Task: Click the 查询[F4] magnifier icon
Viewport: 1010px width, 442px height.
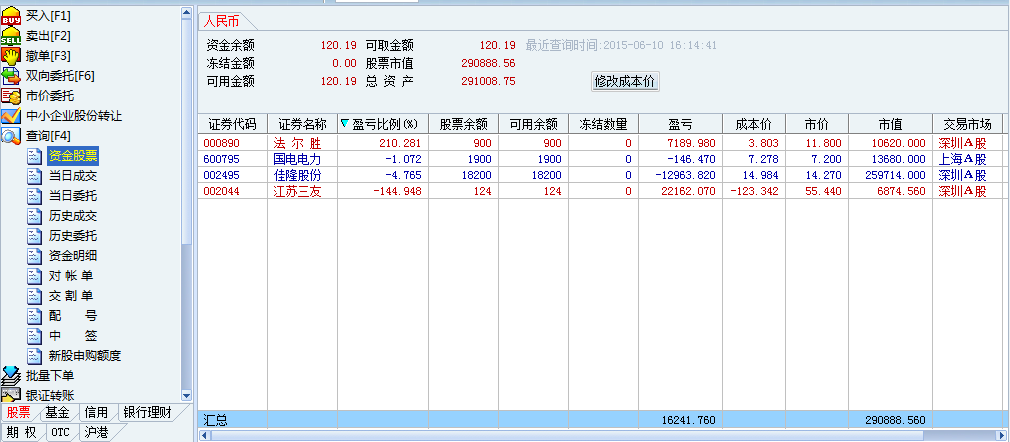Action: pyautogui.click(x=11, y=136)
